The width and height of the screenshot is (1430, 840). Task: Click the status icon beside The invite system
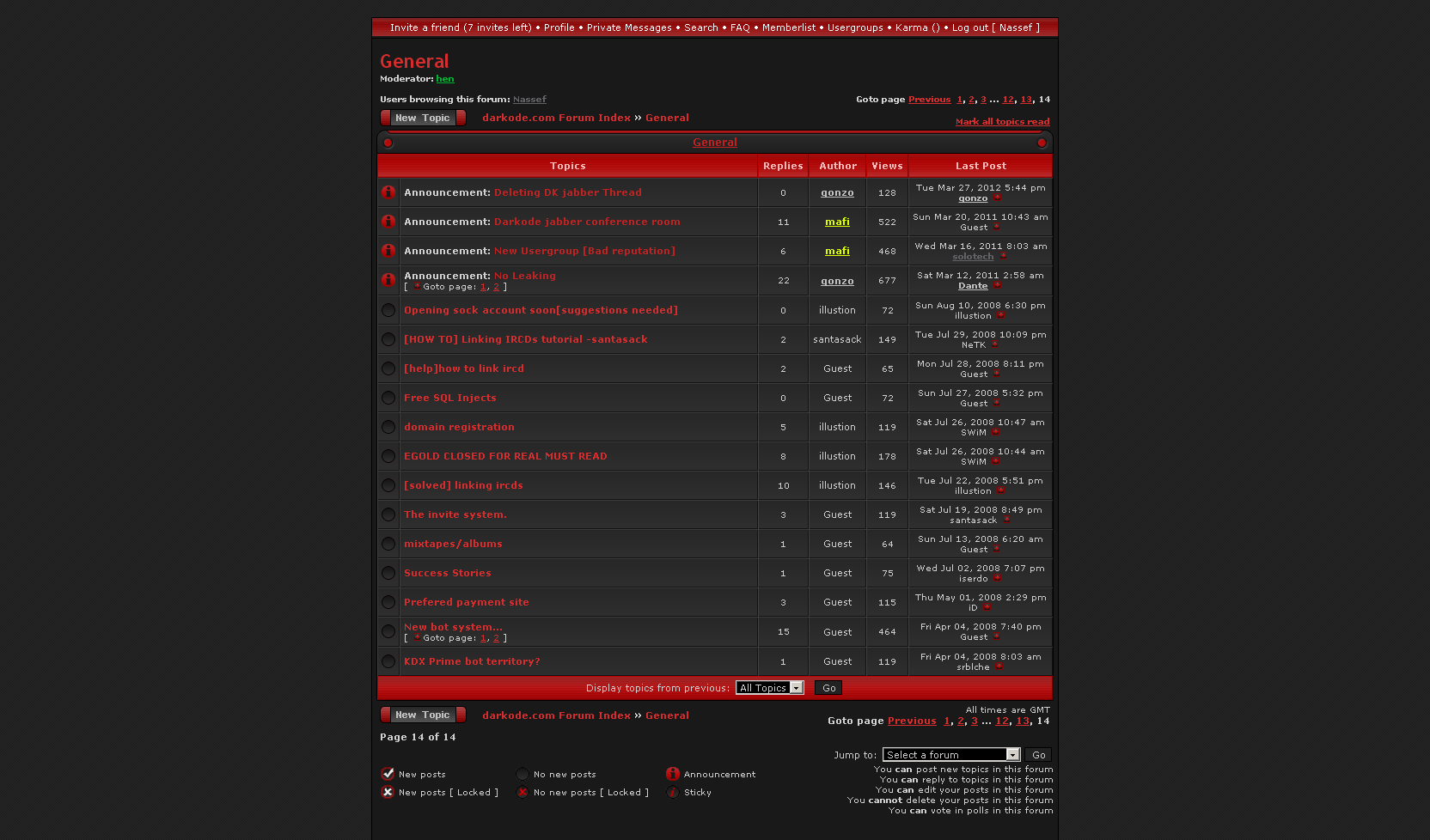(x=388, y=514)
